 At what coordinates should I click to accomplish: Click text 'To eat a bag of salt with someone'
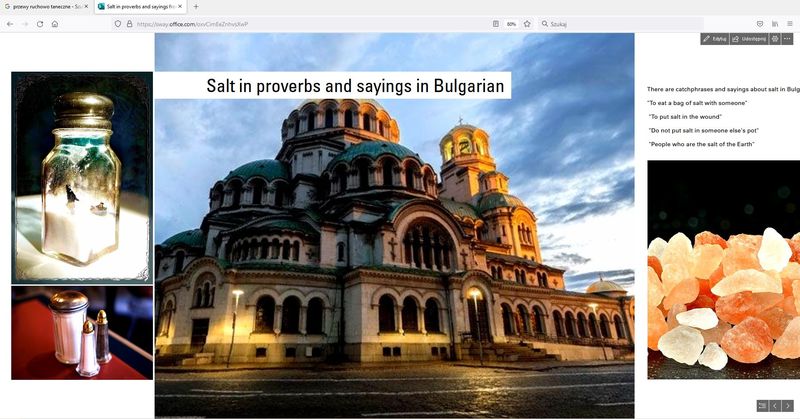[697, 103]
